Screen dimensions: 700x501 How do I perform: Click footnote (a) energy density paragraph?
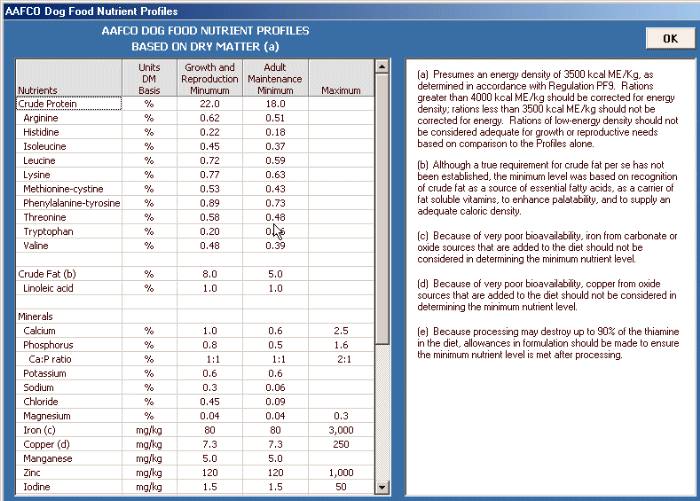coord(547,109)
